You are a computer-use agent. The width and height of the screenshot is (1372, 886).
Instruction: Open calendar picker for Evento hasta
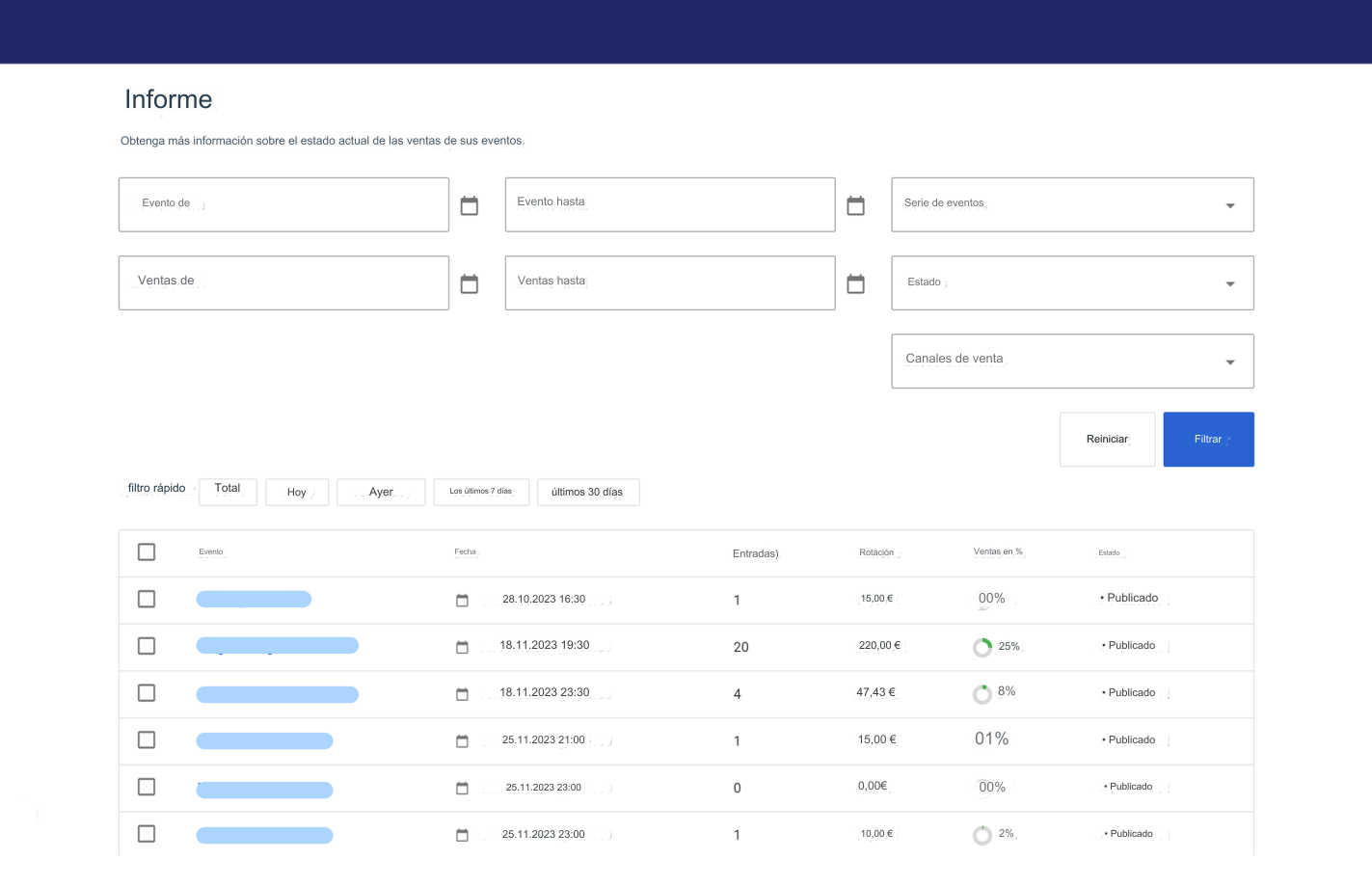coord(855,205)
